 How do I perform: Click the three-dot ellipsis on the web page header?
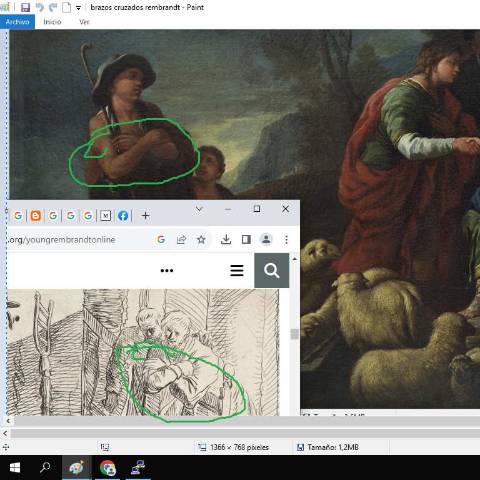point(167,270)
